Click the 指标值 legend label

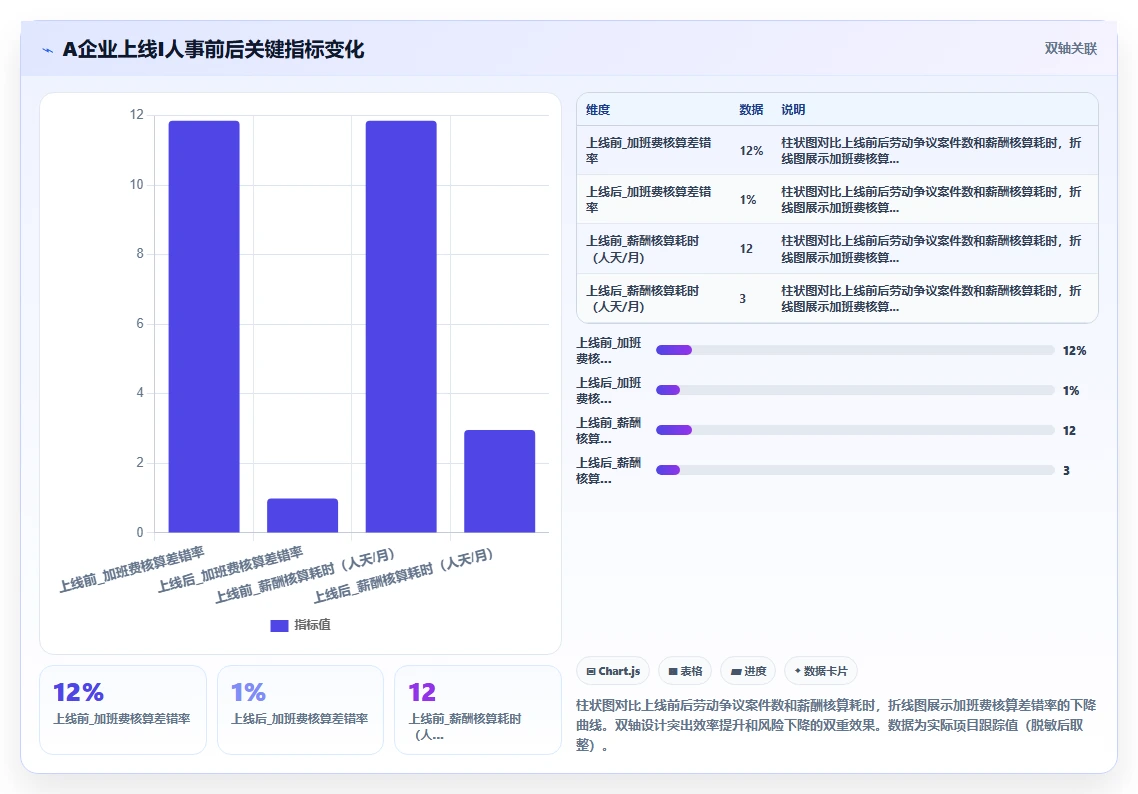312,625
